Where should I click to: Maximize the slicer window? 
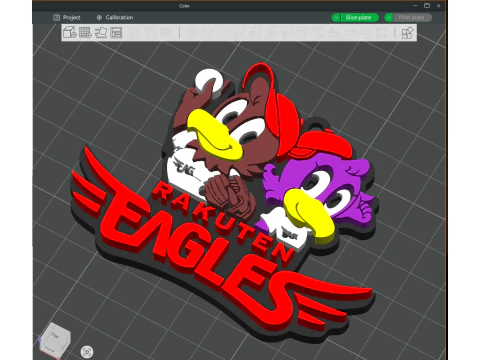click(427, 6)
